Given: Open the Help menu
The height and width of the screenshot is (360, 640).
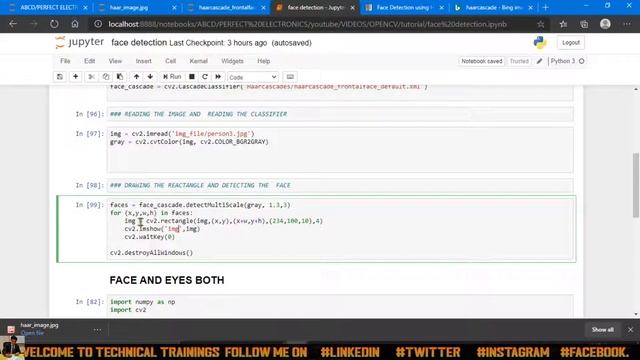Looking at the screenshot, I should pyautogui.click(x=264, y=61).
